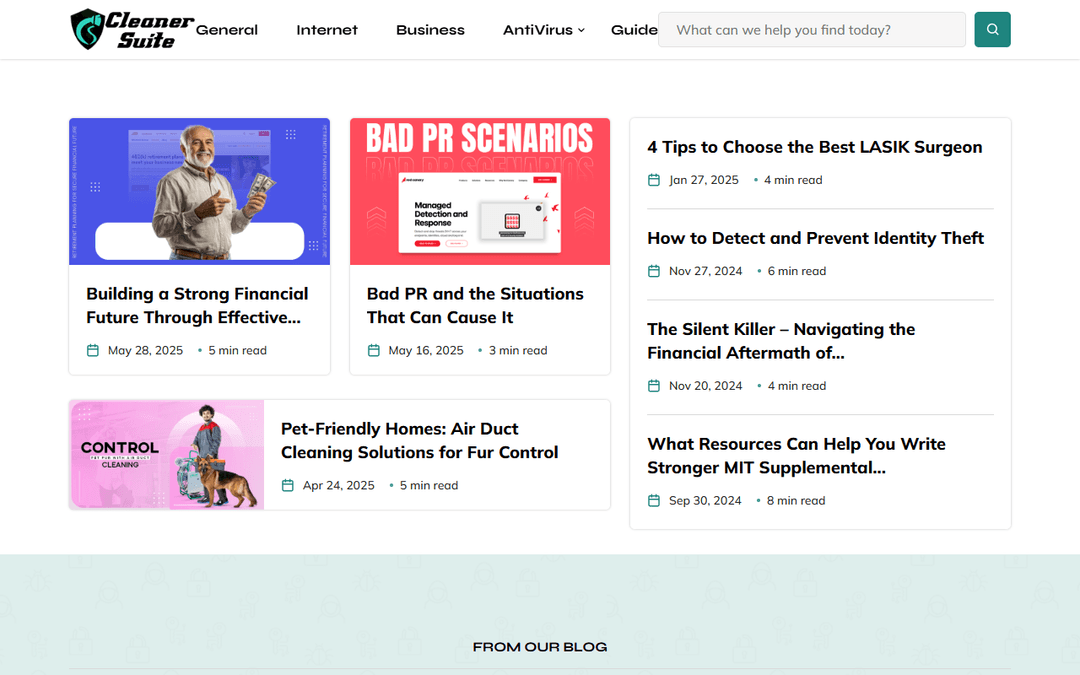
Task: Click the '6 min read' label
Action: pyautogui.click(x=797, y=271)
